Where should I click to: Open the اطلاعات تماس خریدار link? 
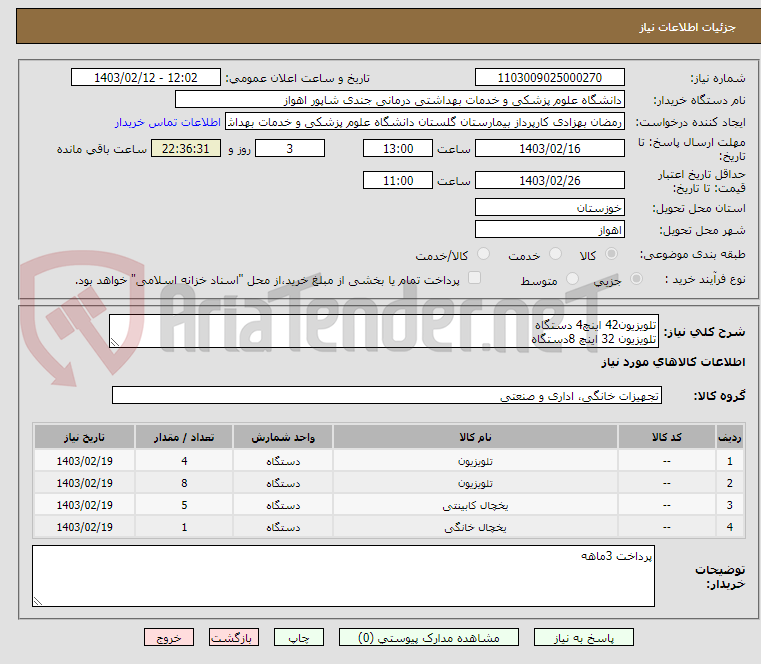[168, 122]
